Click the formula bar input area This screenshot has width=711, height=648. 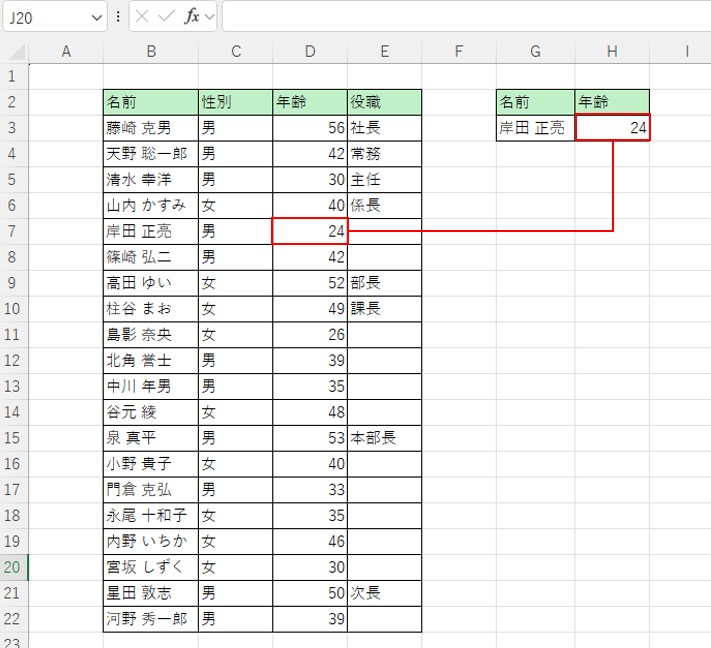(467, 17)
